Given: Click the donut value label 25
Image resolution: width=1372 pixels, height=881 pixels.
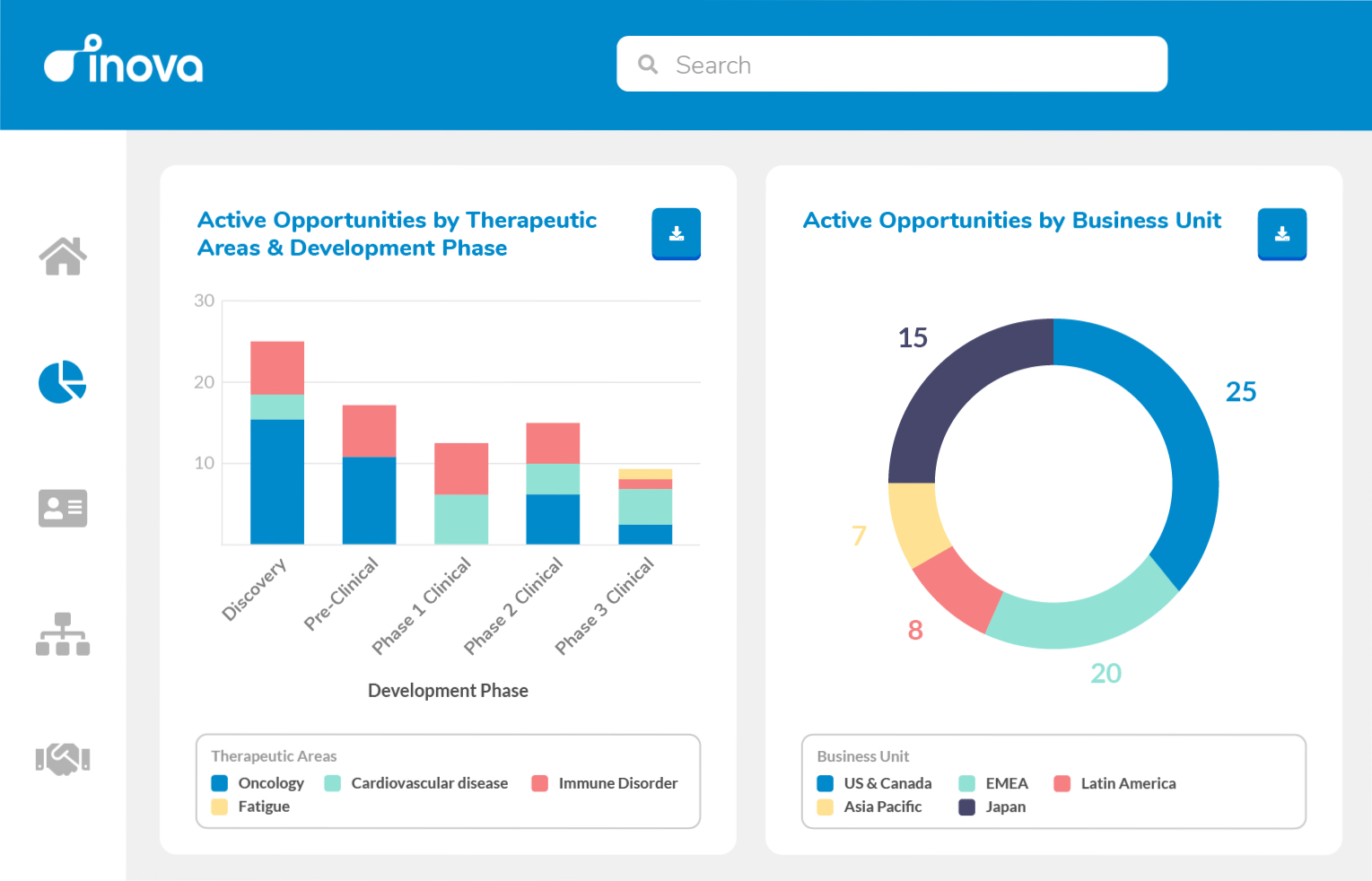Looking at the screenshot, I should coord(1241,392).
